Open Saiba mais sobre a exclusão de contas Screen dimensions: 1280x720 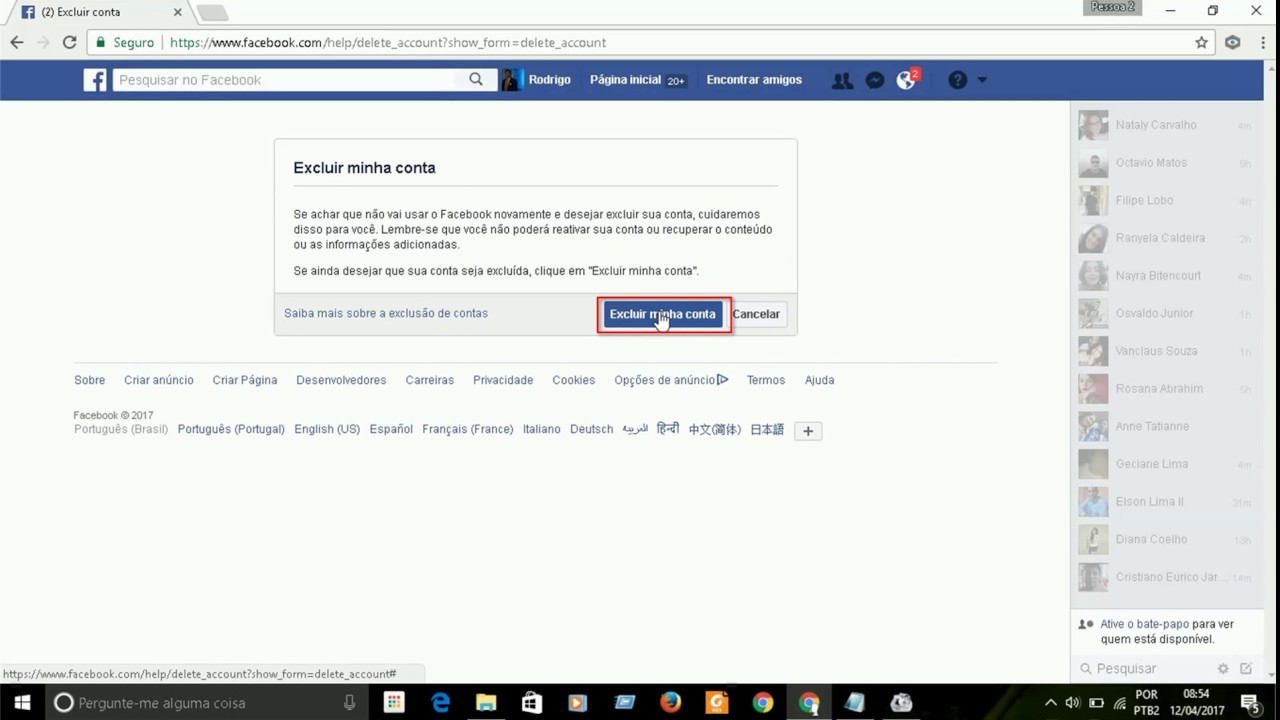386,313
